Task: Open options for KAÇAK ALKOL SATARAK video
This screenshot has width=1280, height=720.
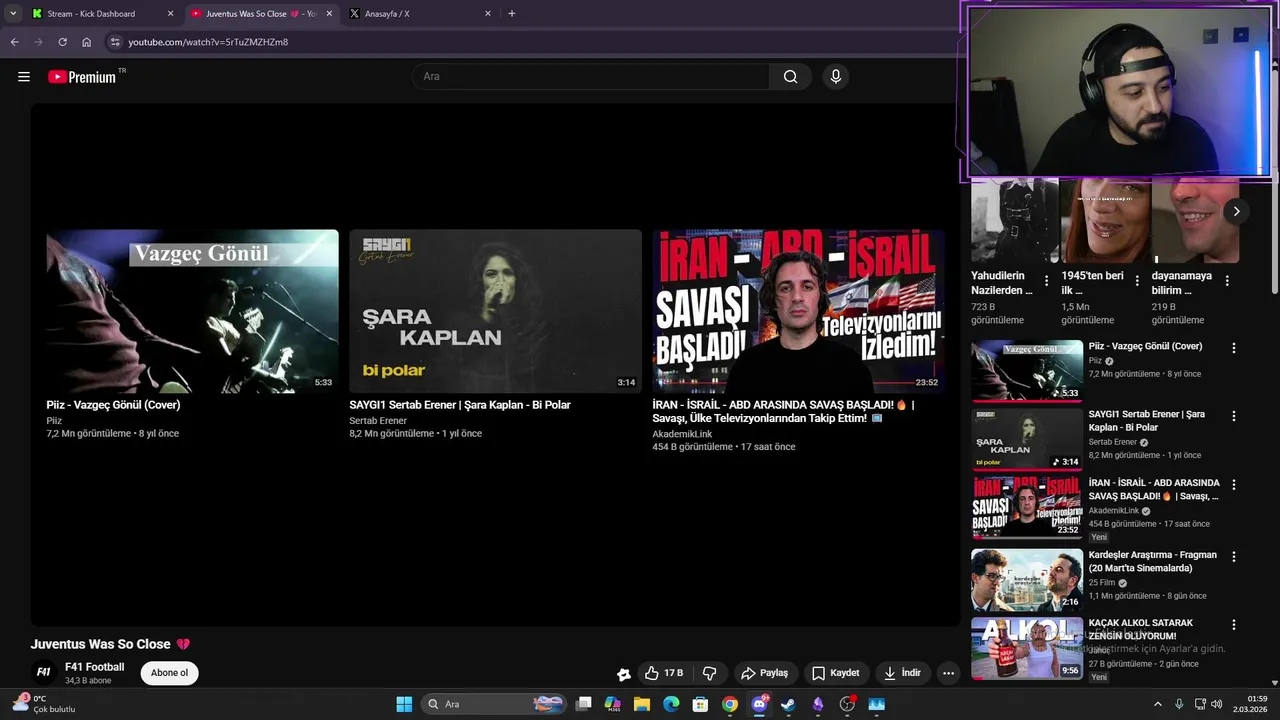Action: 1233,625
